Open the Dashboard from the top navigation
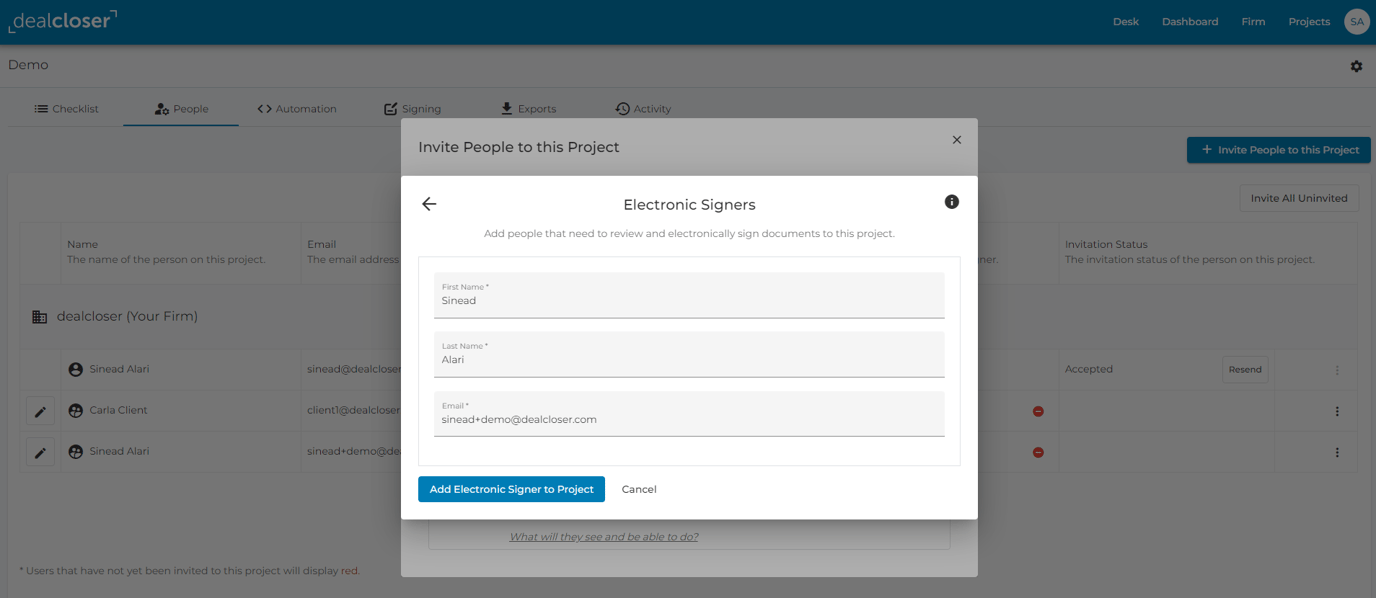The width and height of the screenshot is (1376, 598). pyautogui.click(x=1189, y=21)
